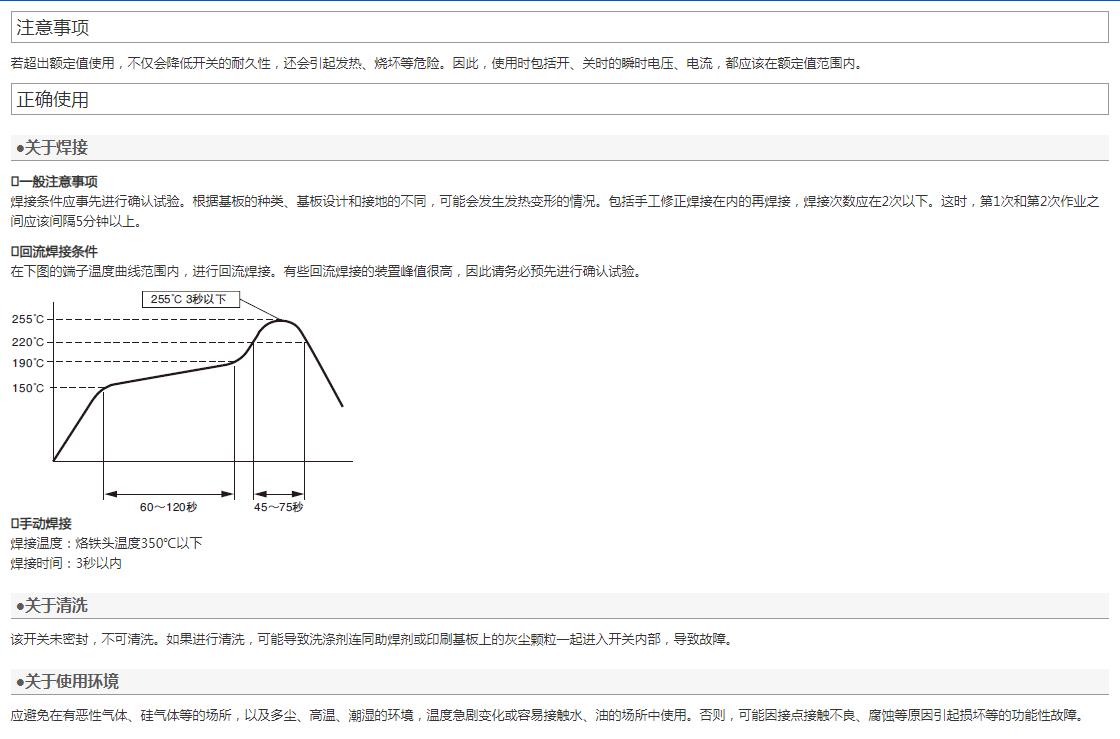Click the 150°C label on temperature axis

[28, 388]
